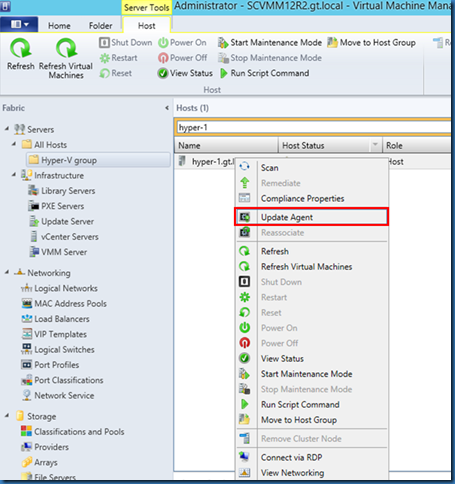Collapse the Storage tree node

7,416
